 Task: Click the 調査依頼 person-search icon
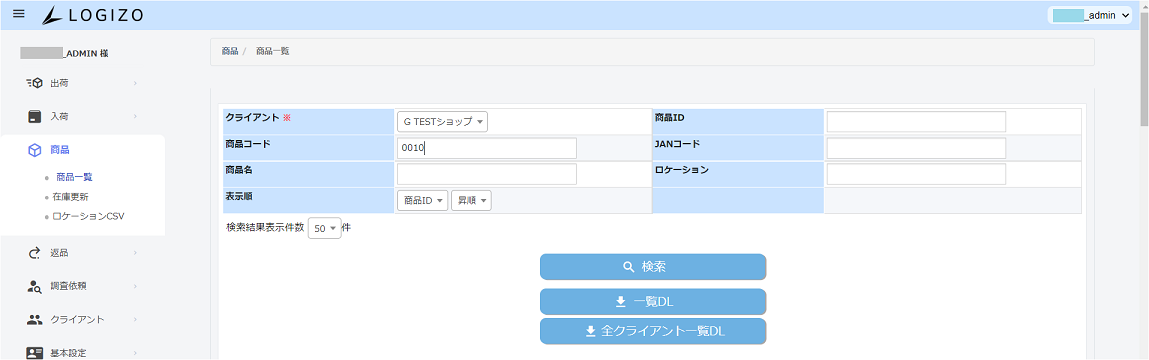(x=34, y=286)
